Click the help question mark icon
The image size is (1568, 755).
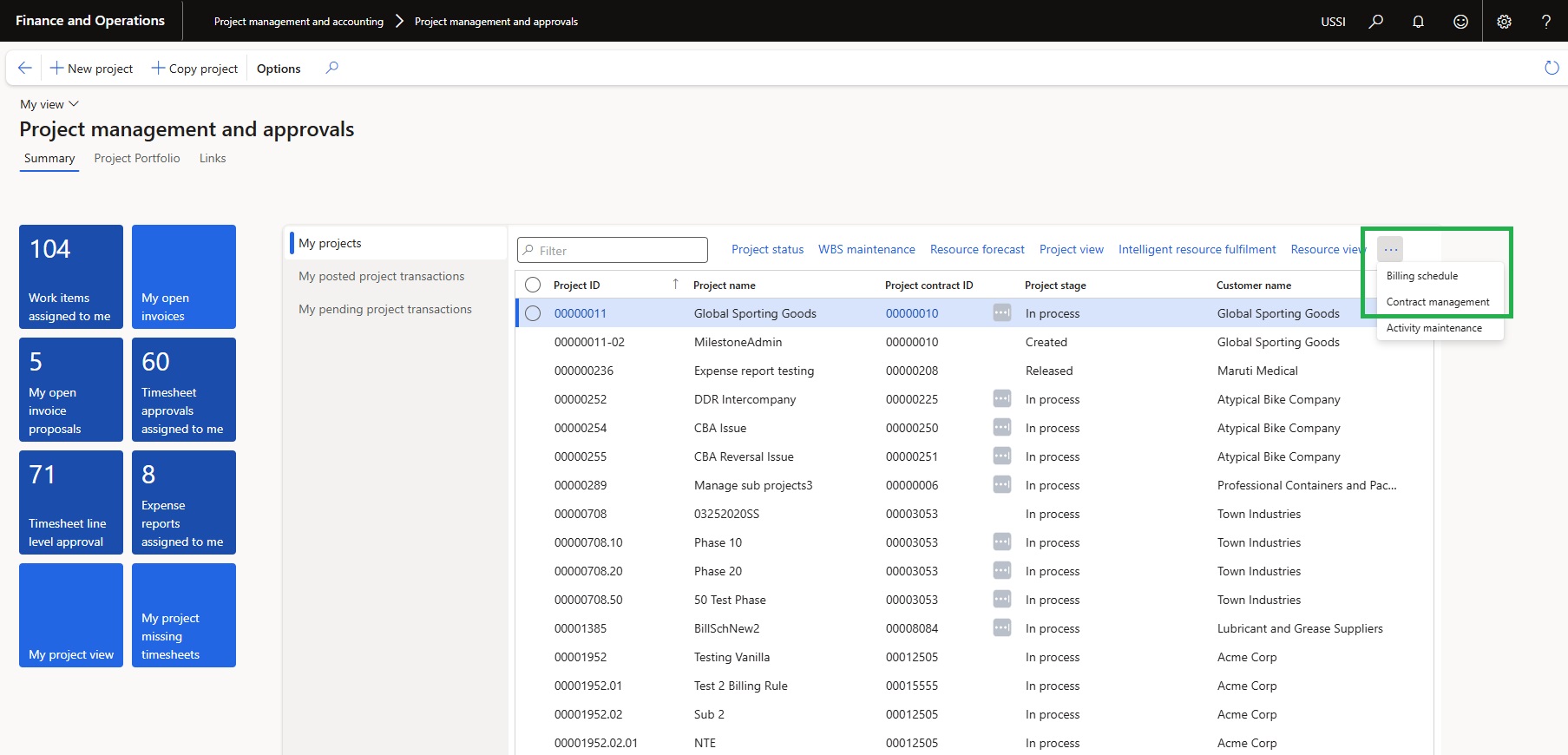coord(1545,22)
